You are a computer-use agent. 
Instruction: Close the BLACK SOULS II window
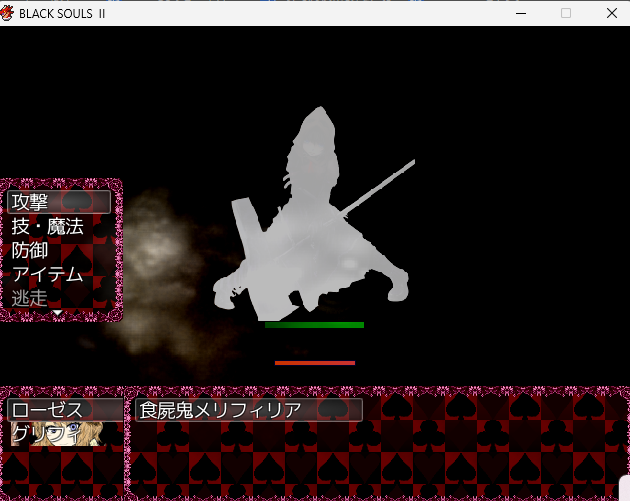pyautogui.click(x=612, y=13)
